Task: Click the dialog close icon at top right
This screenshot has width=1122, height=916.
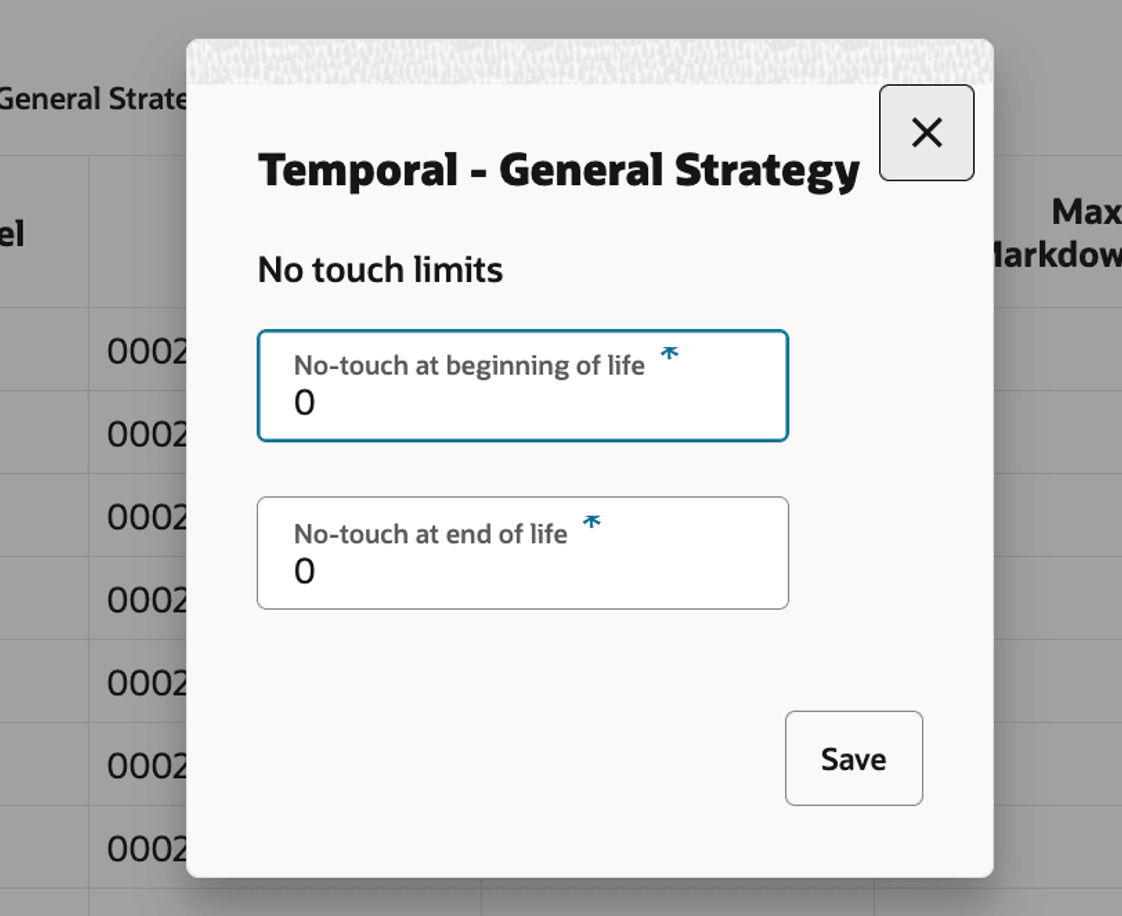Action: coord(925,132)
